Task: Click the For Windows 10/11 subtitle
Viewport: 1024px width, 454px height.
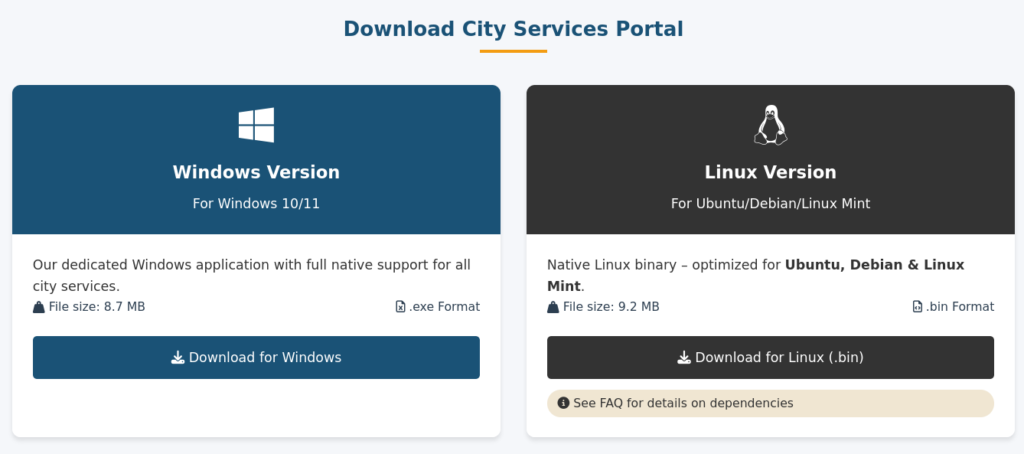Action: pos(256,203)
